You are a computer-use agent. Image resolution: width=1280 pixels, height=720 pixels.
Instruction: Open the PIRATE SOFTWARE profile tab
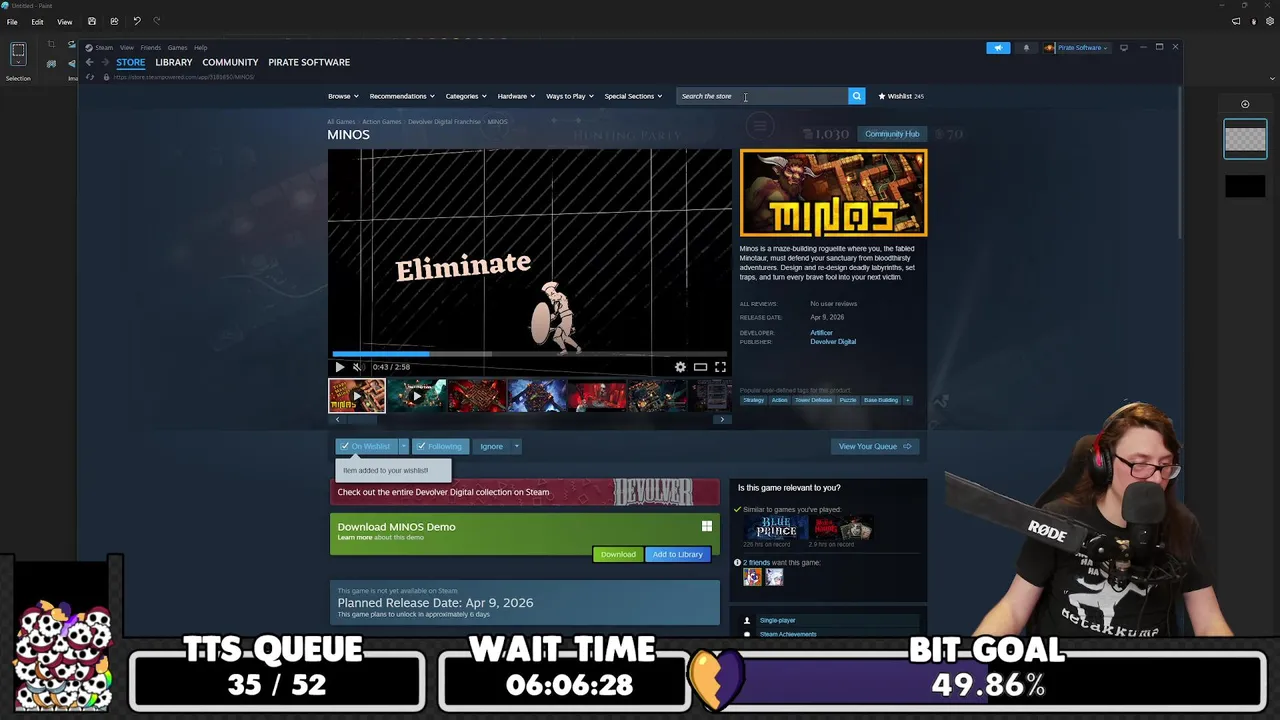point(309,62)
